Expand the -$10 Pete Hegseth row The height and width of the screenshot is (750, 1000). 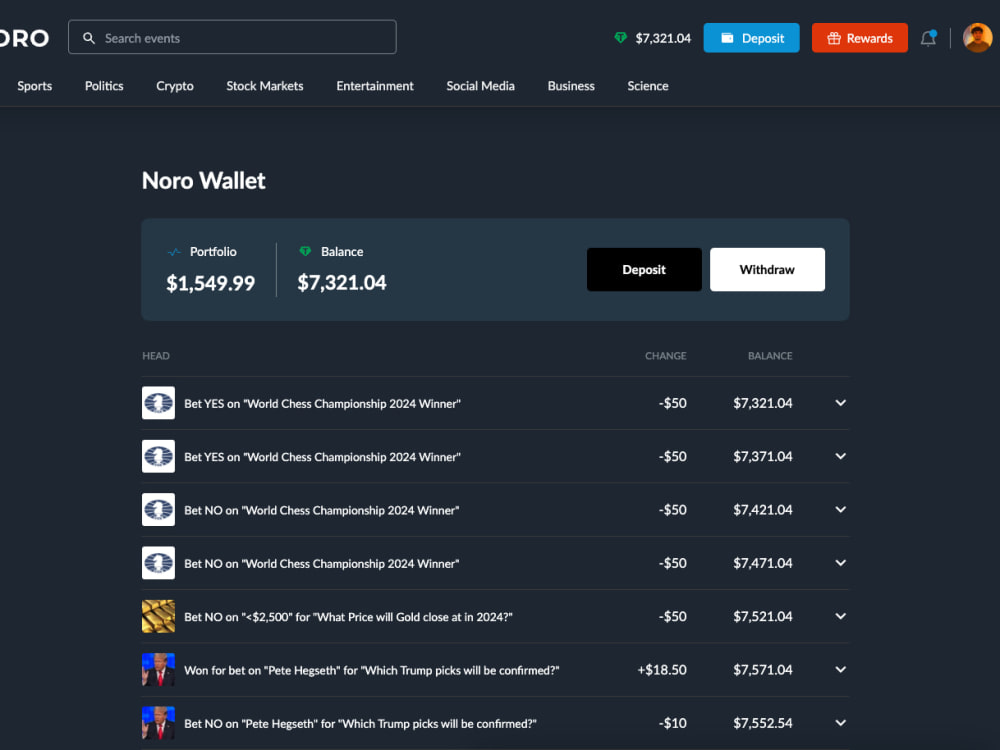841,723
